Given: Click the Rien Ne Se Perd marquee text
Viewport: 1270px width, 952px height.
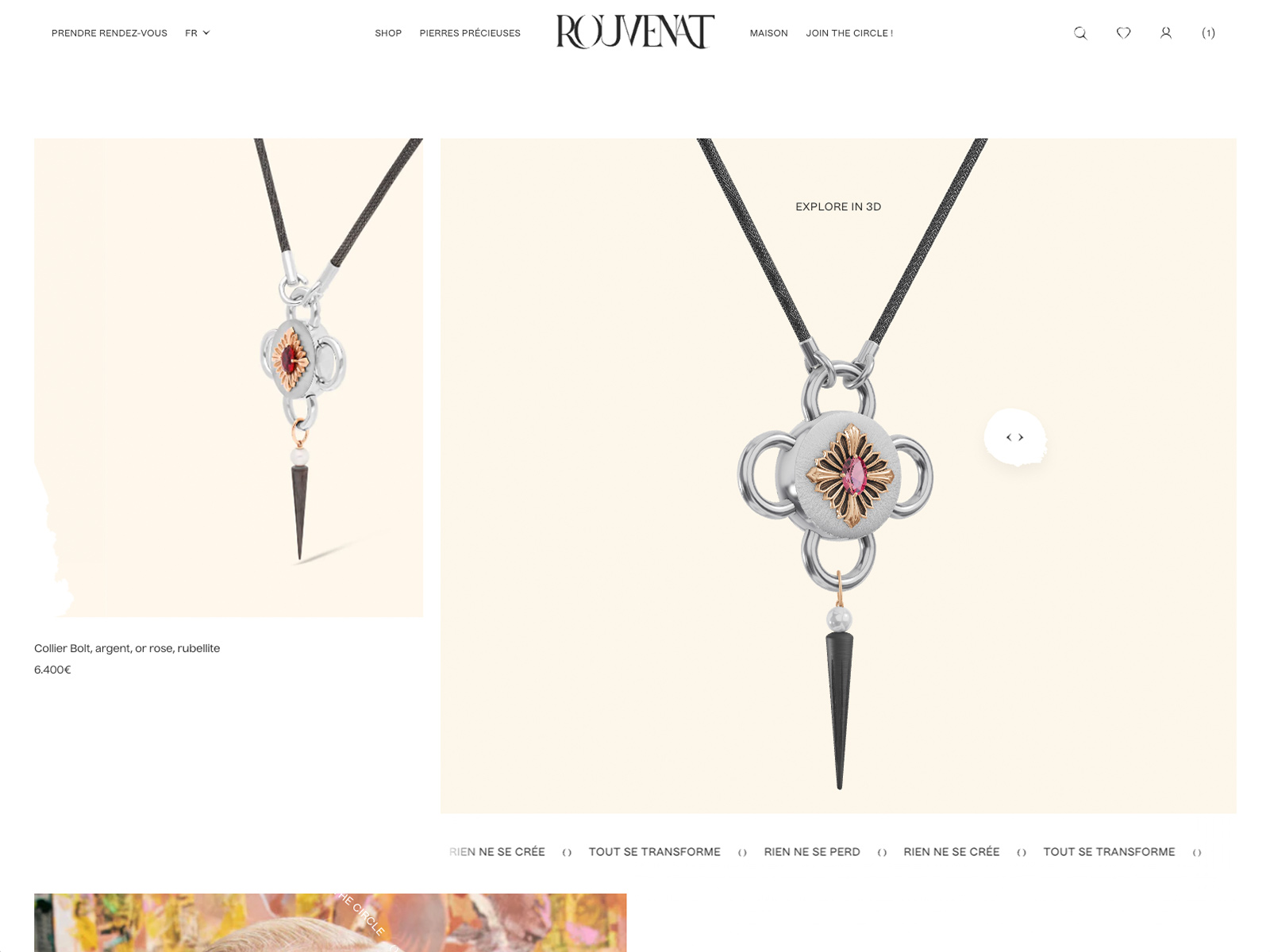Looking at the screenshot, I should [812, 851].
